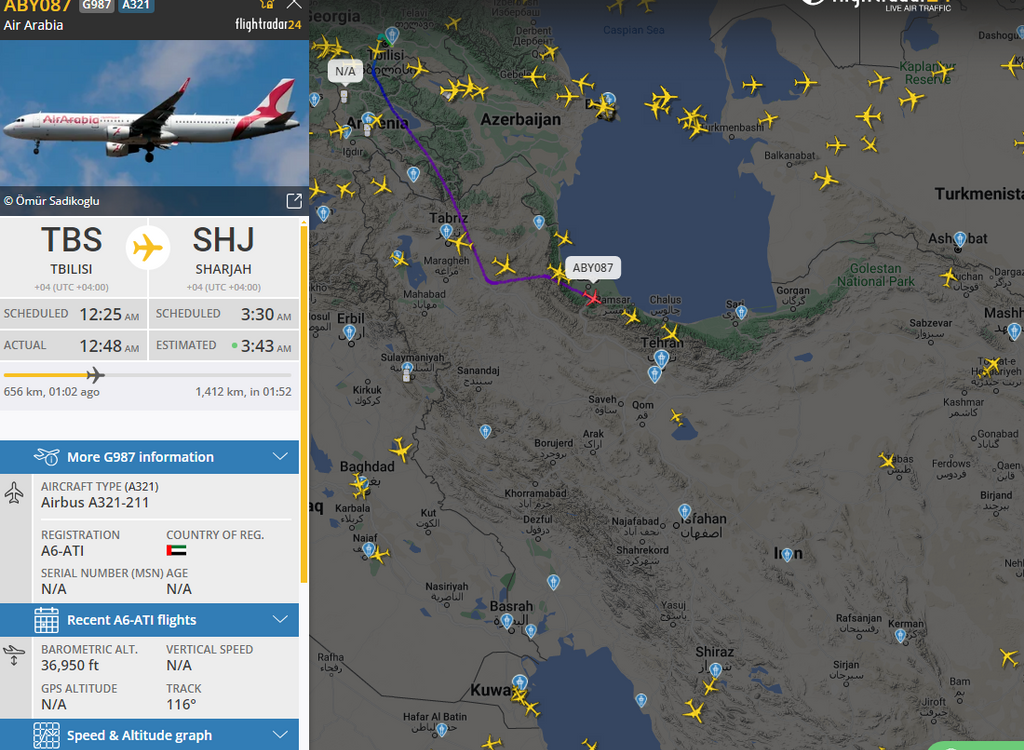The height and width of the screenshot is (750, 1024).
Task: Select the Isfahan airport pin
Action: (x=684, y=512)
